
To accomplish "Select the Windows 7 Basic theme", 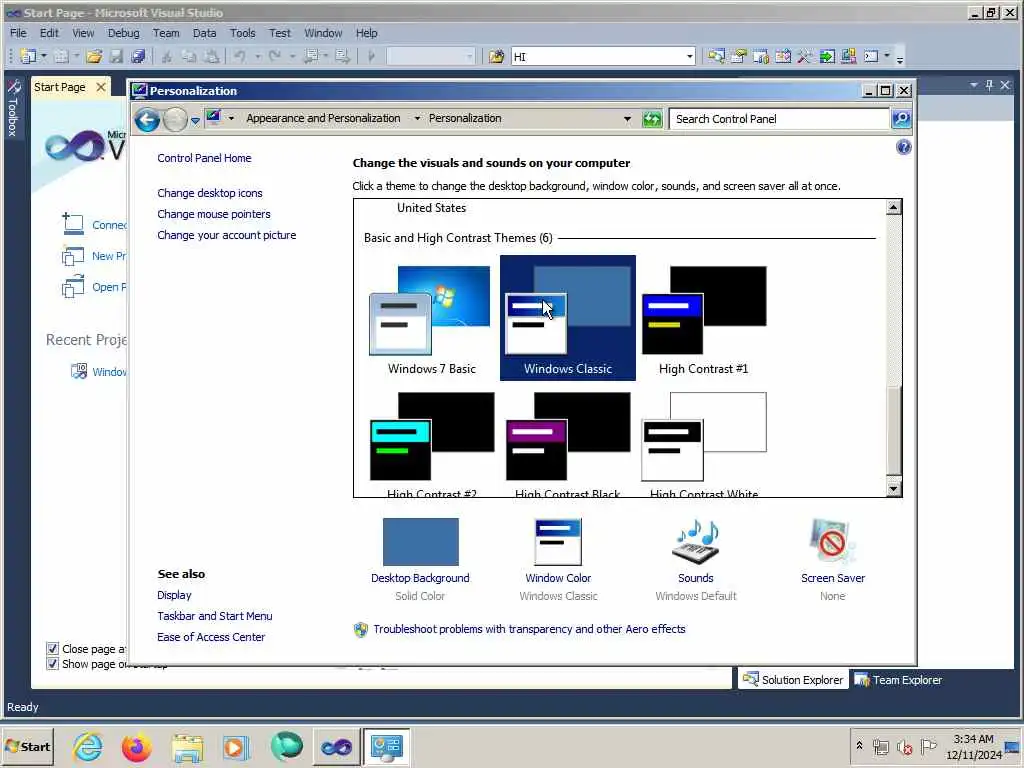I will (x=431, y=319).
